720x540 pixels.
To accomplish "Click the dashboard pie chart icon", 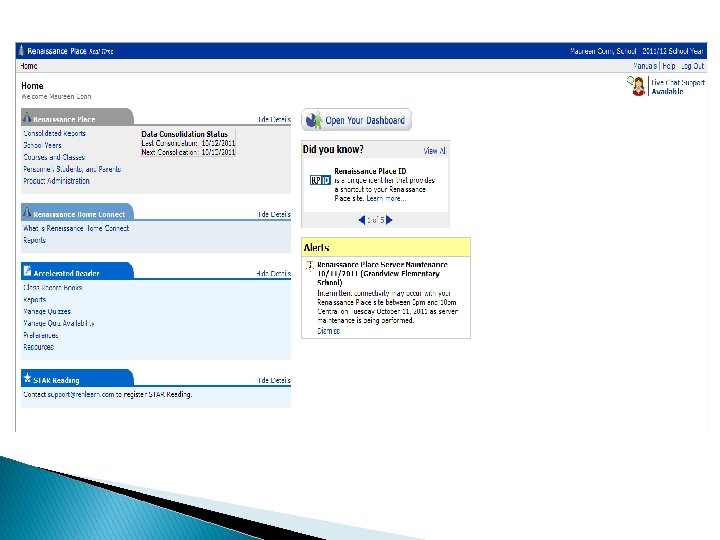I will click(314, 120).
